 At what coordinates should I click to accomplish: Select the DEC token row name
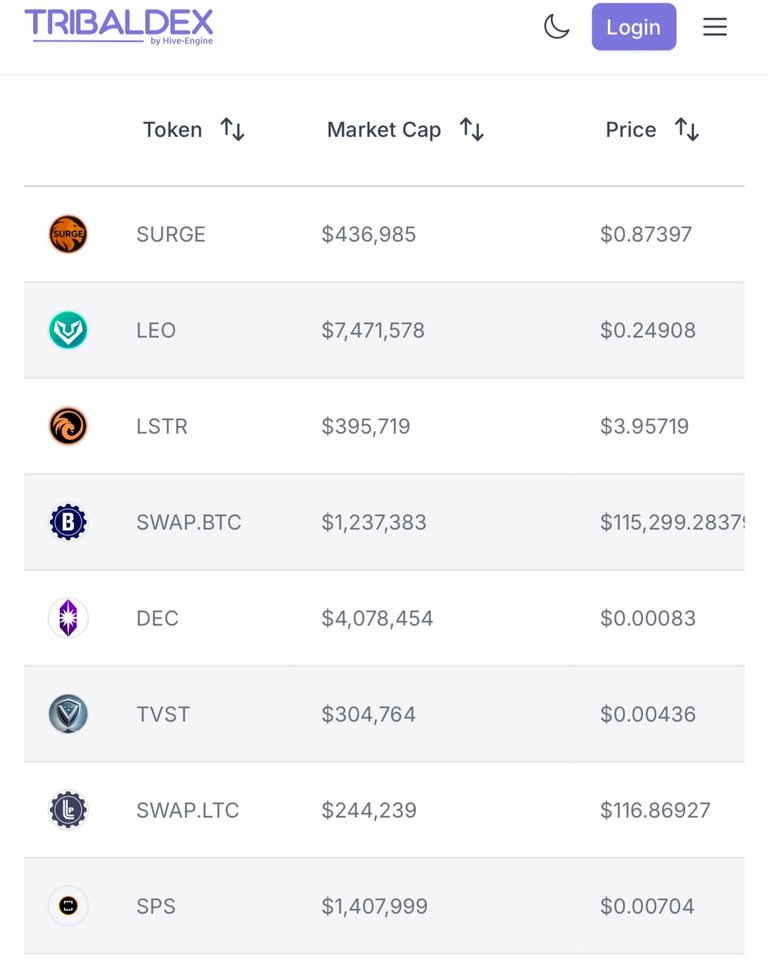click(x=157, y=618)
